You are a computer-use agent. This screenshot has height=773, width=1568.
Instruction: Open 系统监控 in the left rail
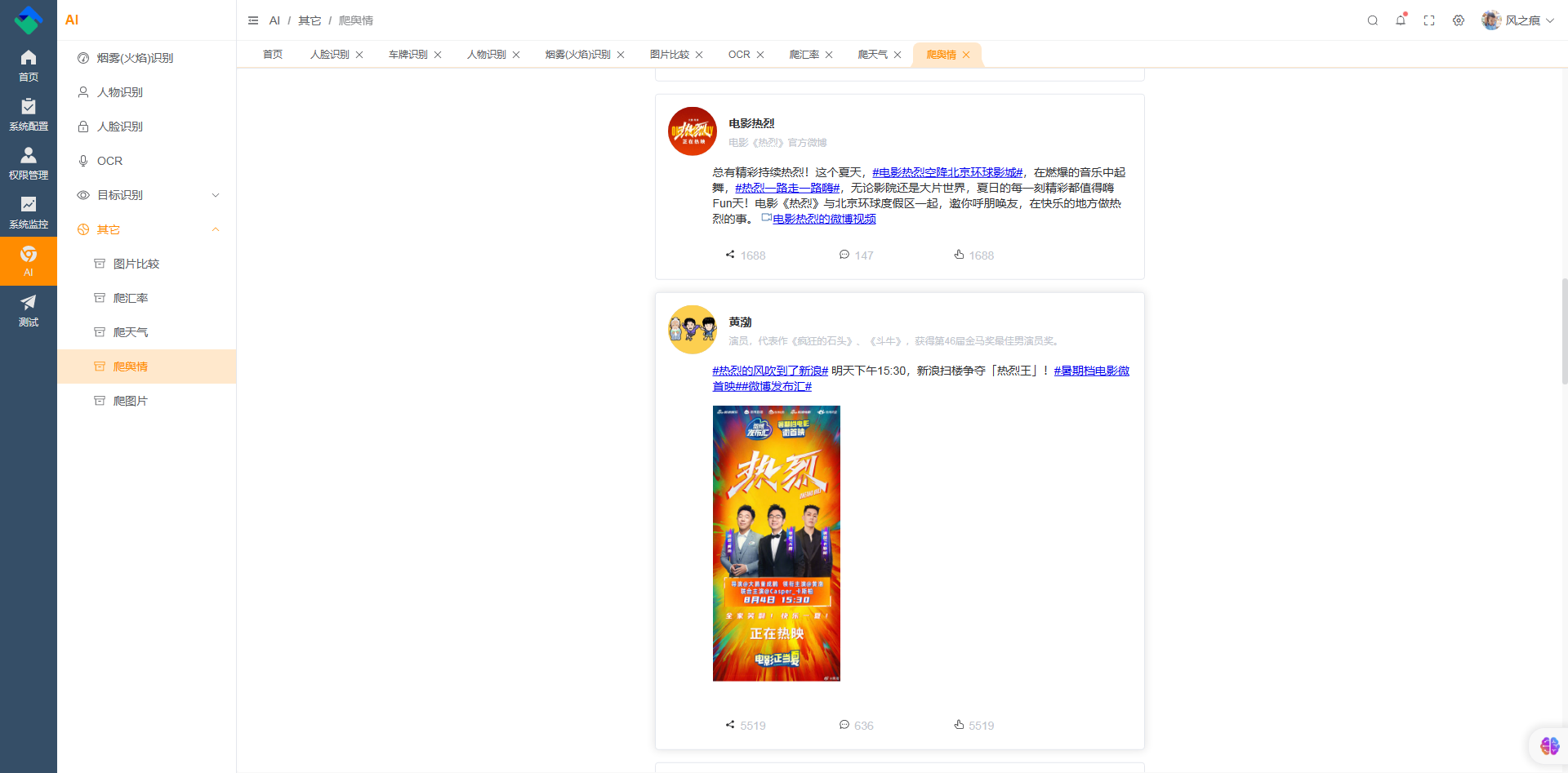pyautogui.click(x=29, y=212)
